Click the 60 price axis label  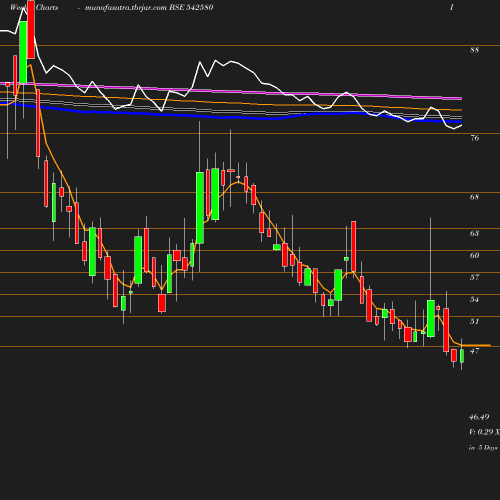click(474, 255)
